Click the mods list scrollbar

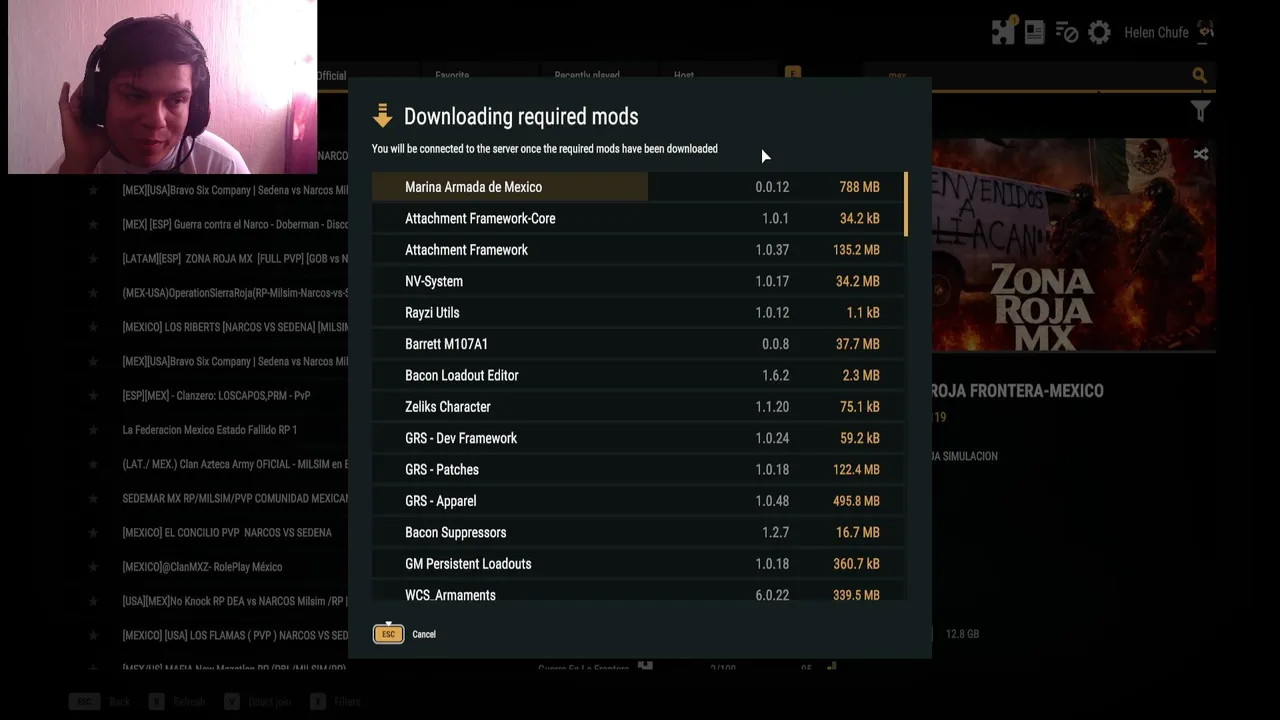[906, 204]
